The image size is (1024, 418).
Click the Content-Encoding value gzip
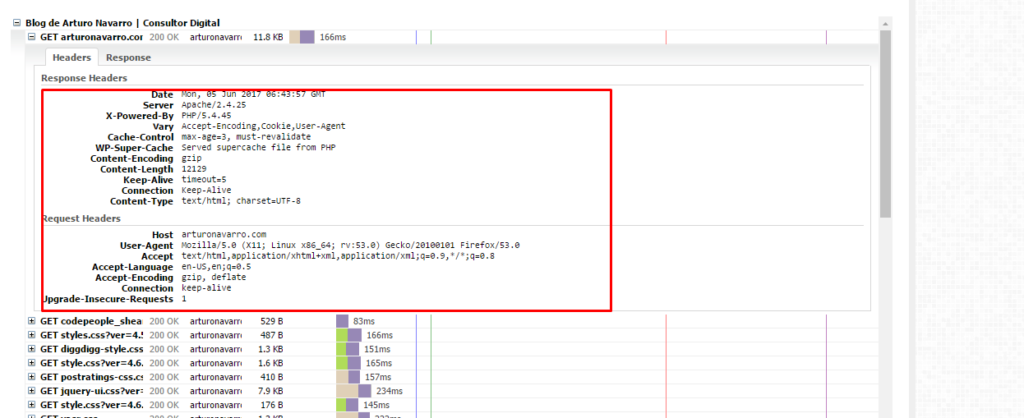point(191,159)
